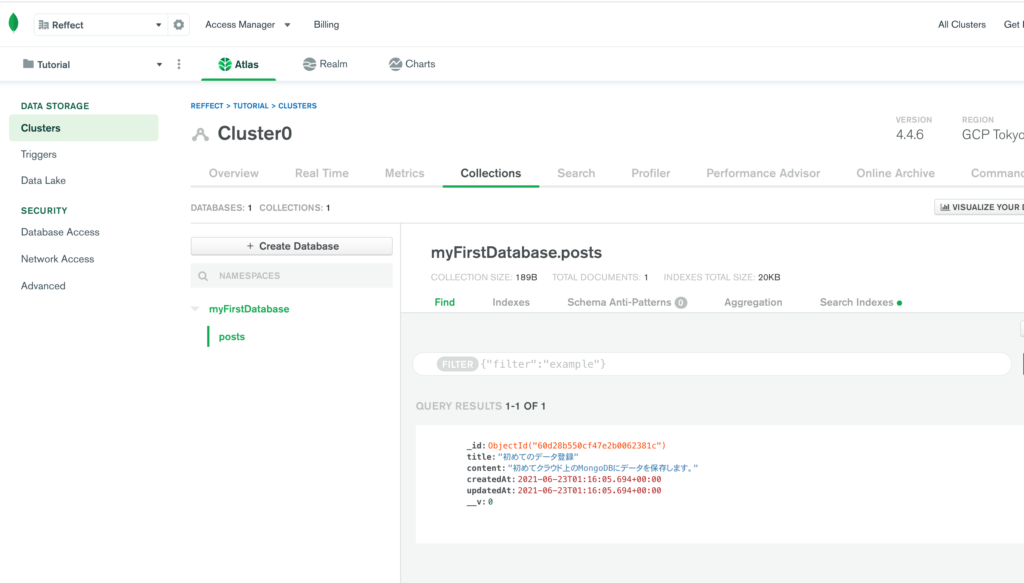Click the Search Indexes green status dot
The height and width of the screenshot is (583, 1024).
click(x=899, y=303)
